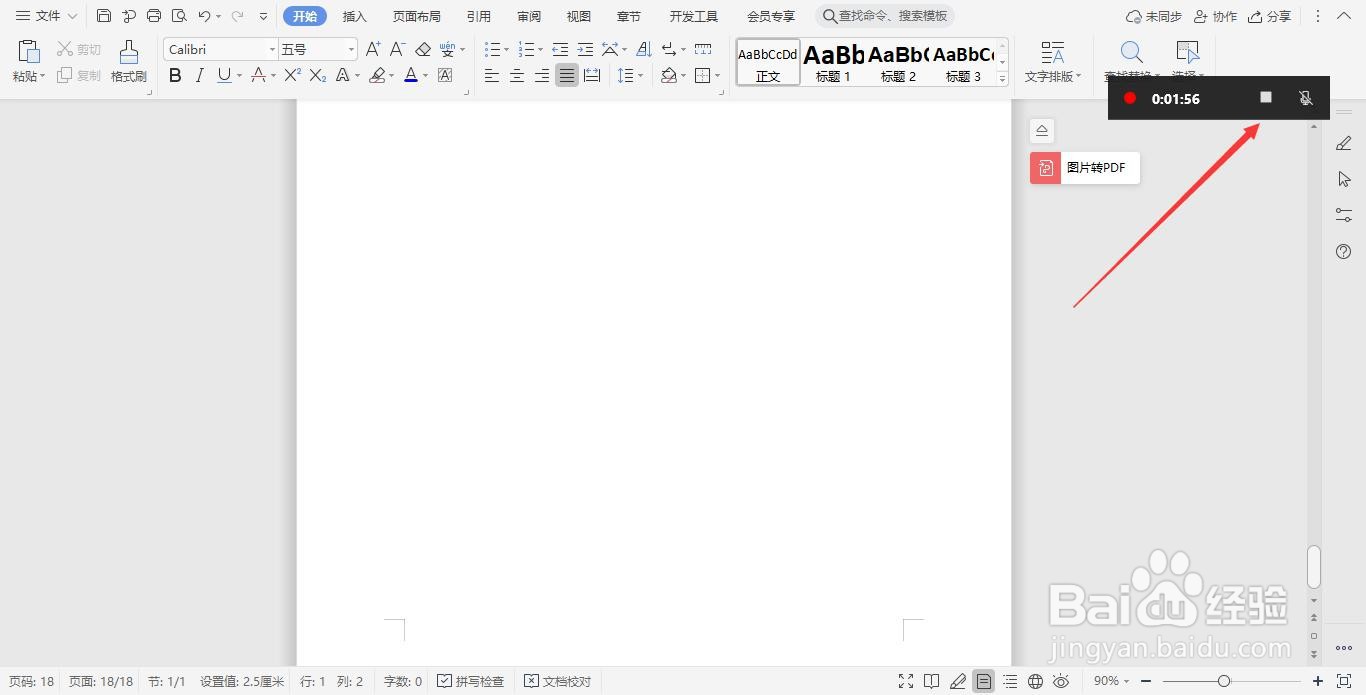Switch to 页面布局 tab
Viewport: 1366px width, 695px height.
pos(416,16)
